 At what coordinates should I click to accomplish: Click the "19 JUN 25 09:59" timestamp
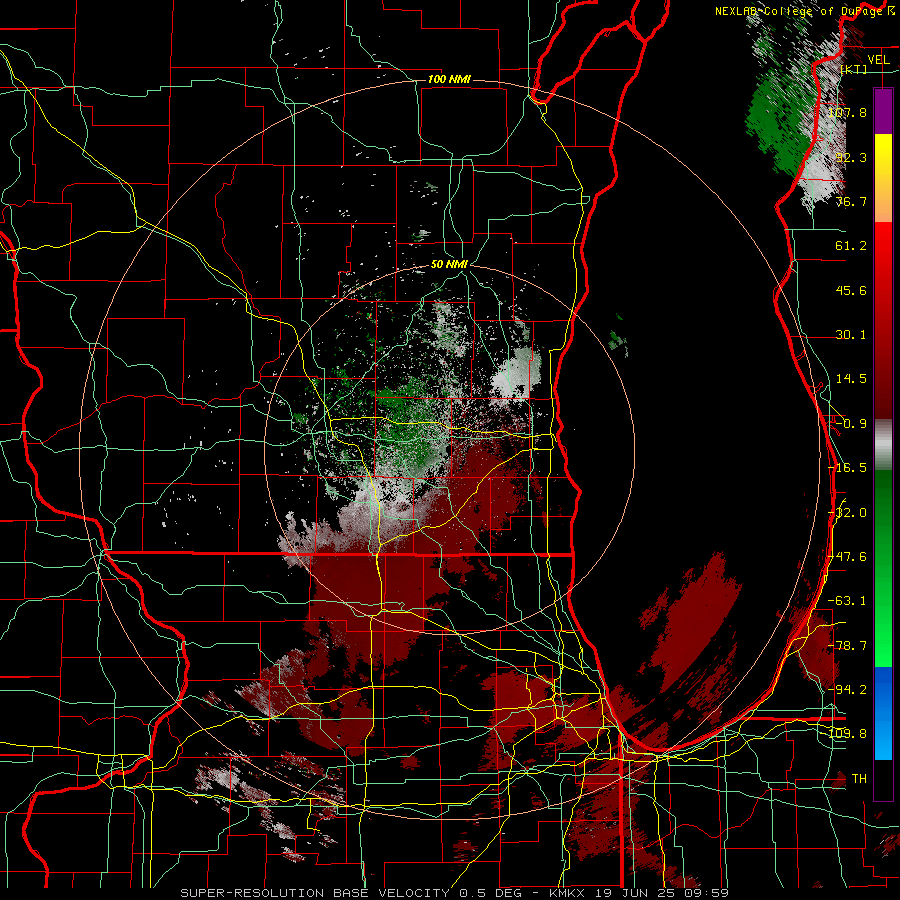(660, 893)
